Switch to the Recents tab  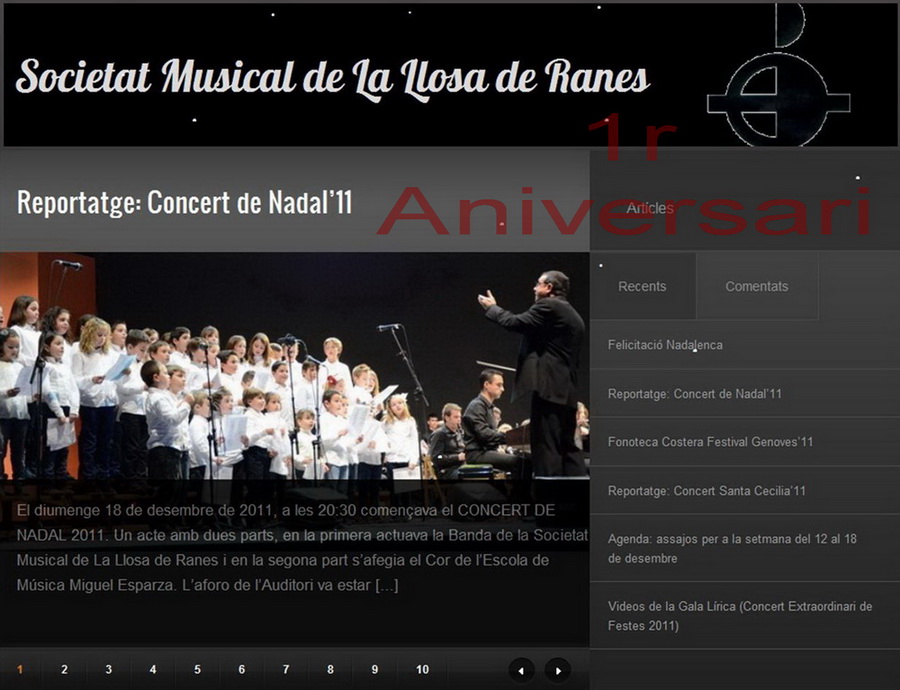(642, 286)
